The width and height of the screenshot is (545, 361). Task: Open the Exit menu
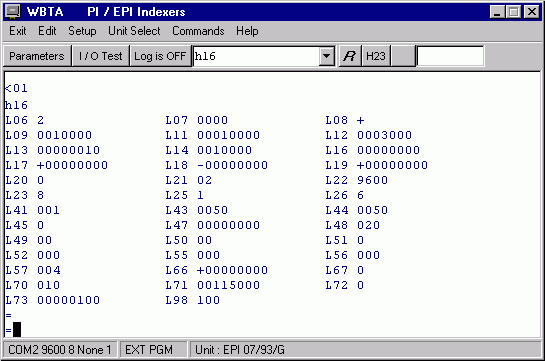tap(17, 31)
